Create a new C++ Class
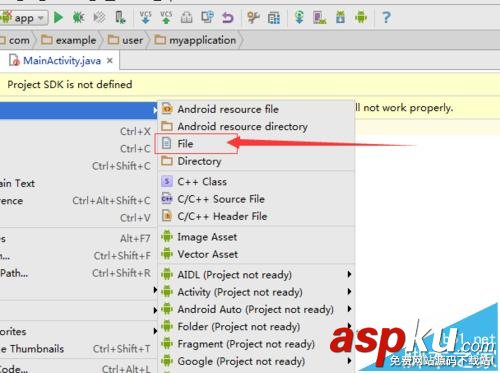Viewport: 500px width, 373px height. (256, 182)
